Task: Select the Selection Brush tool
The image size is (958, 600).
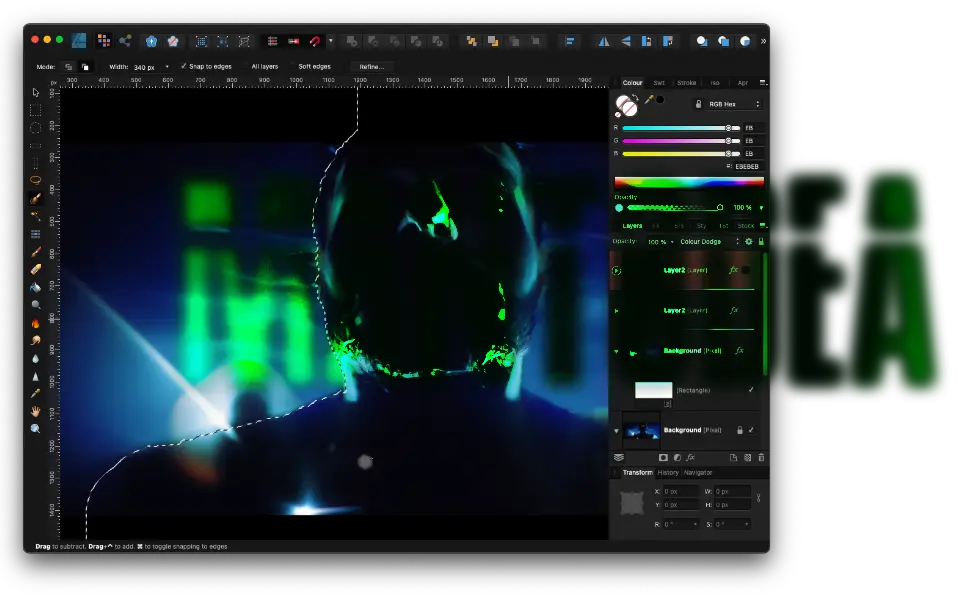Action: [x=35, y=198]
